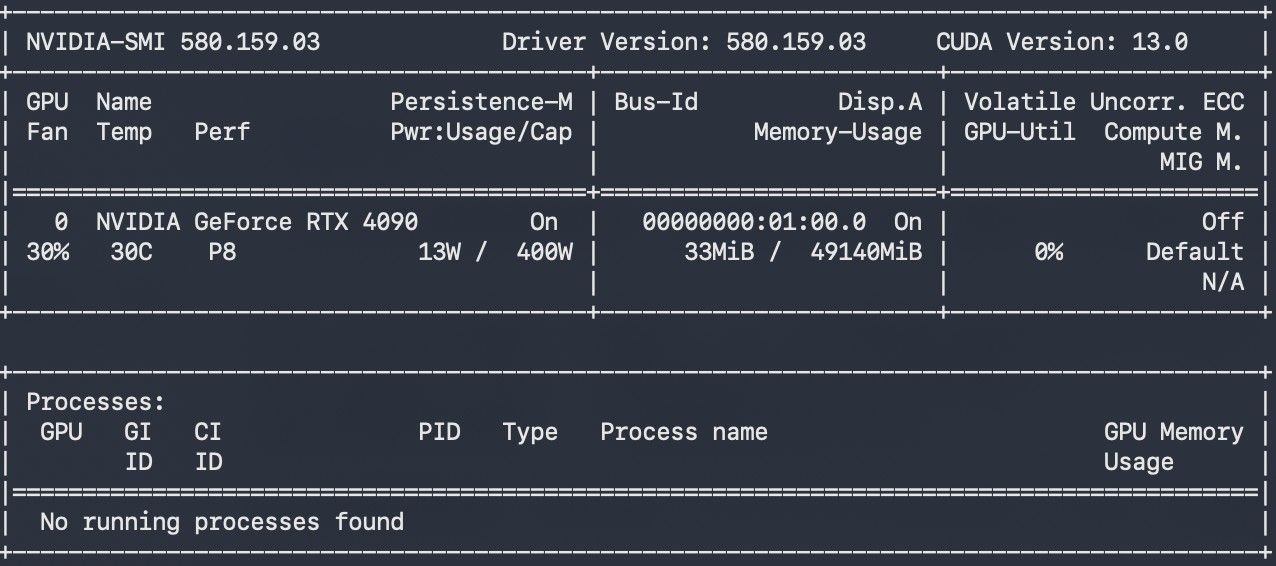Select the Bus-Id column header
The width and height of the screenshot is (1276, 566).
tap(656, 102)
